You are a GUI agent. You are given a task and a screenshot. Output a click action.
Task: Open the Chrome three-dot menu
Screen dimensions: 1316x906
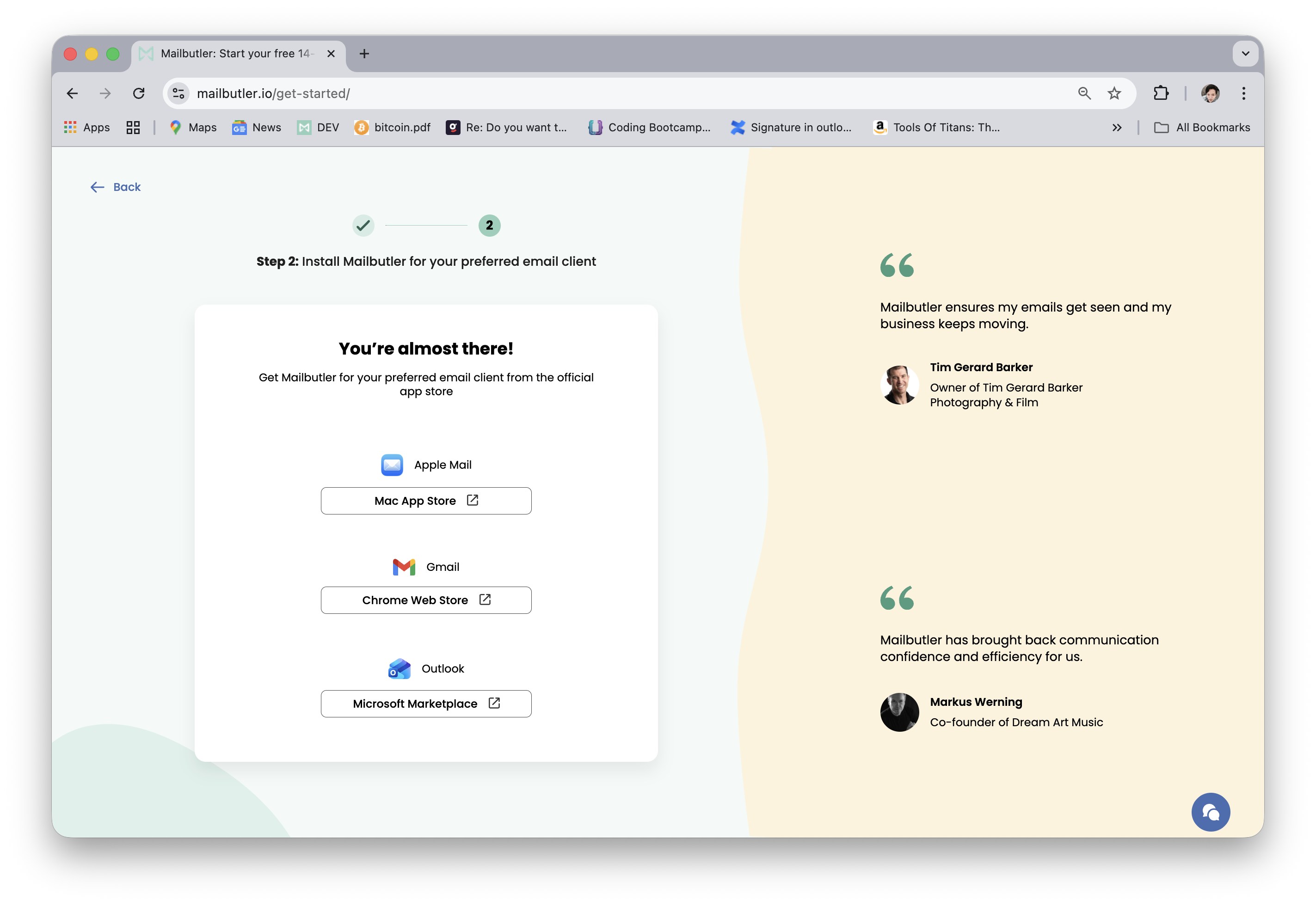pos(1243,93)
